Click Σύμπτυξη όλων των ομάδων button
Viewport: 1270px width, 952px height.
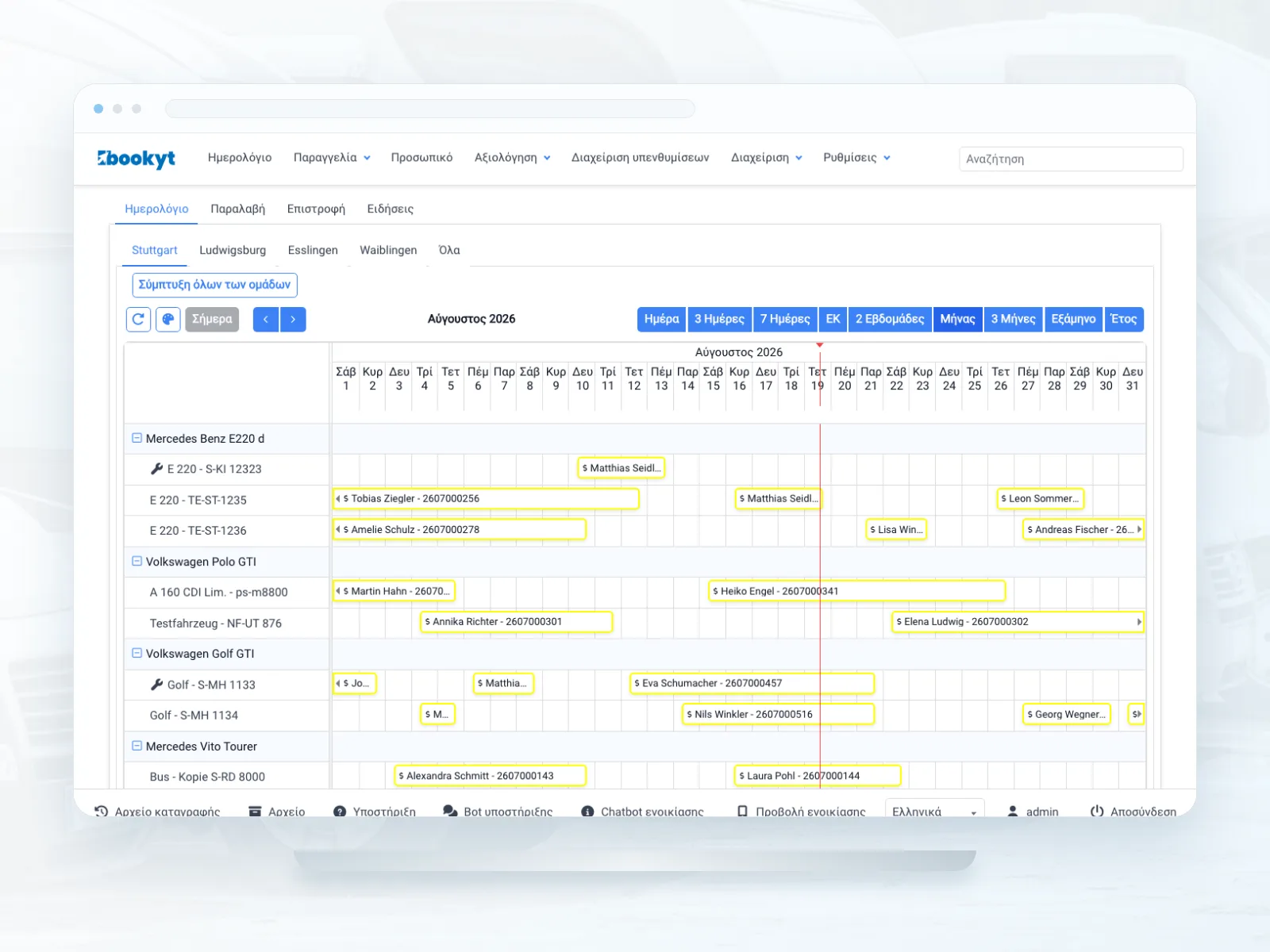point(214,285)
